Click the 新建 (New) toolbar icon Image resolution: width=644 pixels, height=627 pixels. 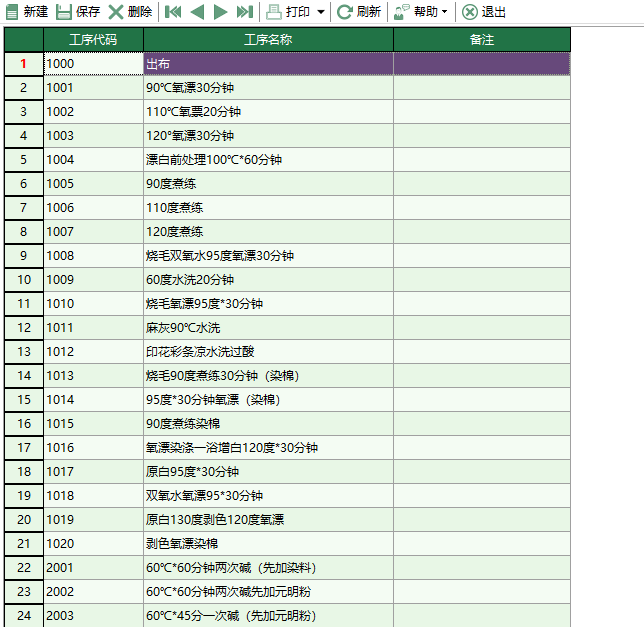13,12
